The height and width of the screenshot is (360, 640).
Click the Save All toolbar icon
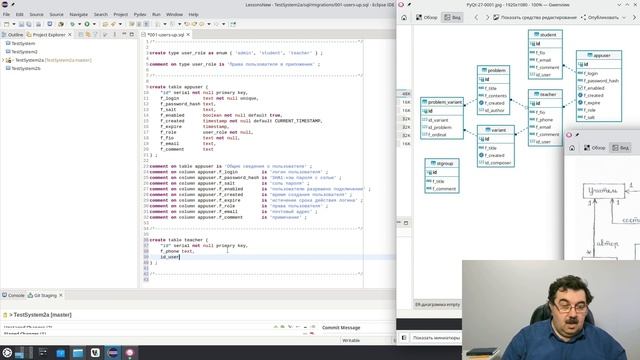pos(29,24)
